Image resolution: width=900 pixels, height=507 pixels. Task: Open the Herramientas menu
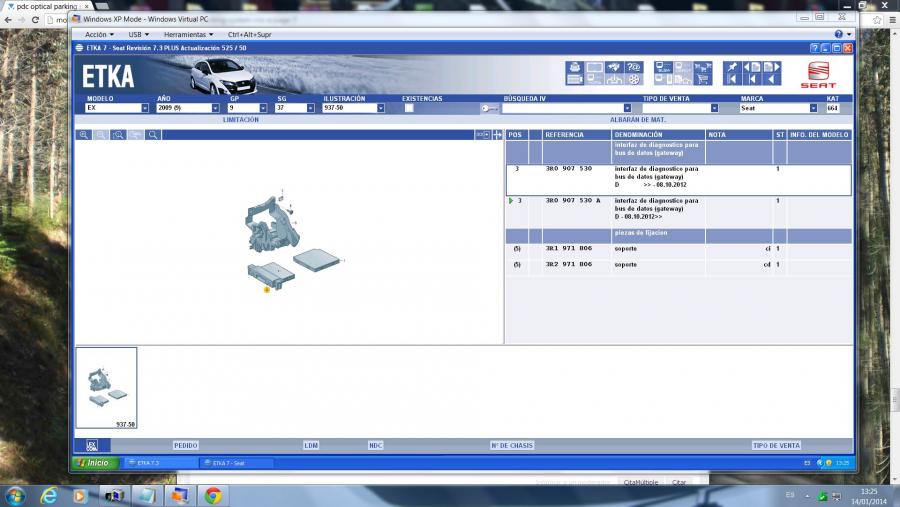click(188, 34)
